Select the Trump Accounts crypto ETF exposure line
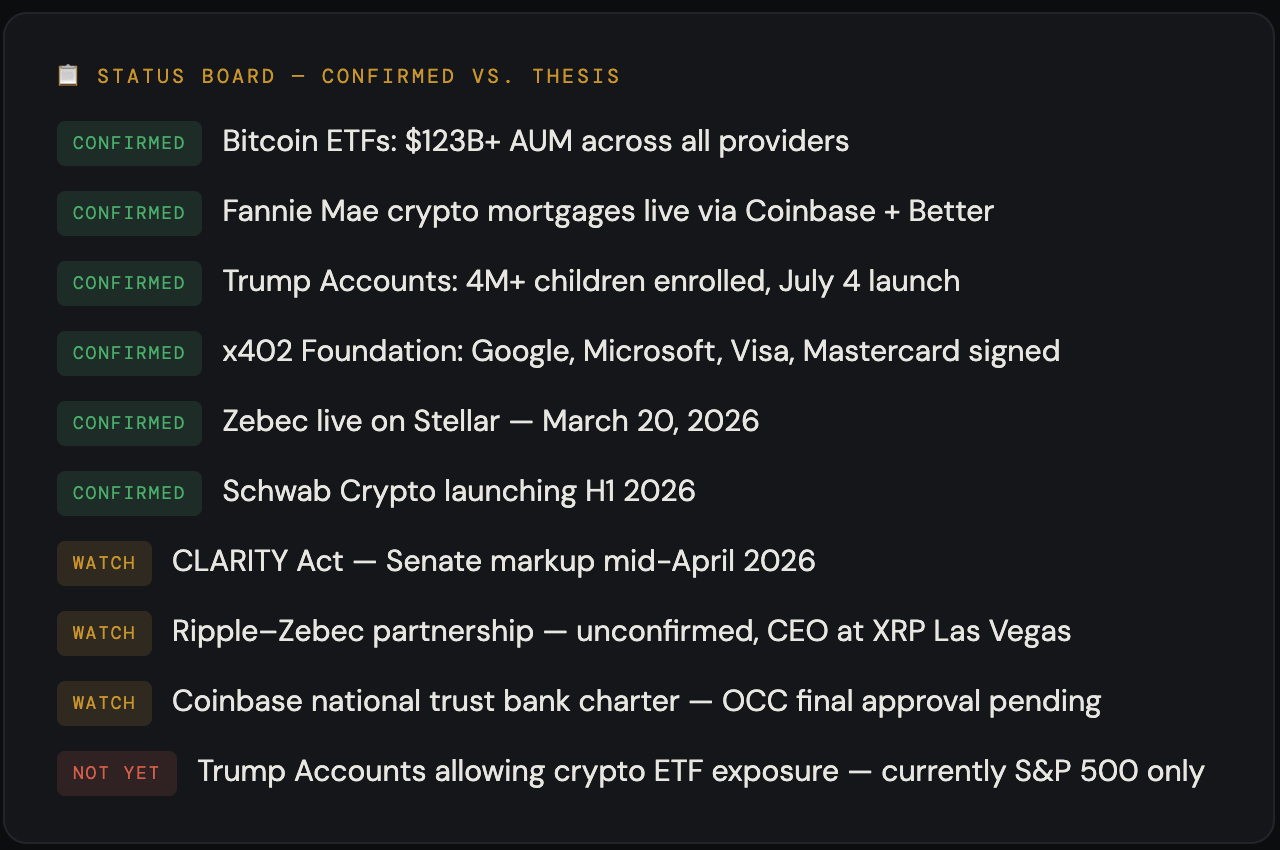The width and height of the screenshot is (1280, 850). pos(700,772)
